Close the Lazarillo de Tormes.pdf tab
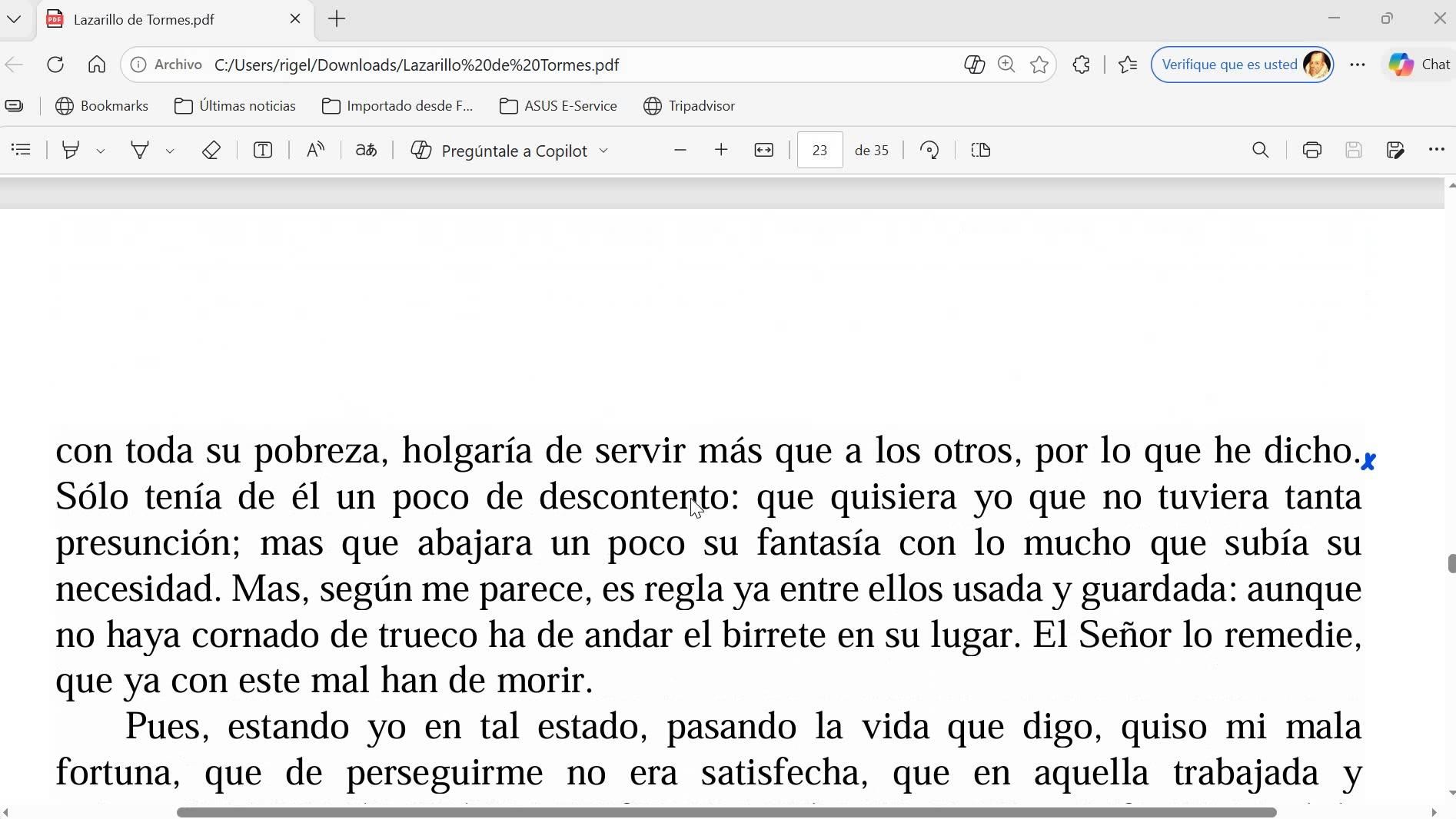The width and height of the screenshot is (1456, 819). (295, 19)
